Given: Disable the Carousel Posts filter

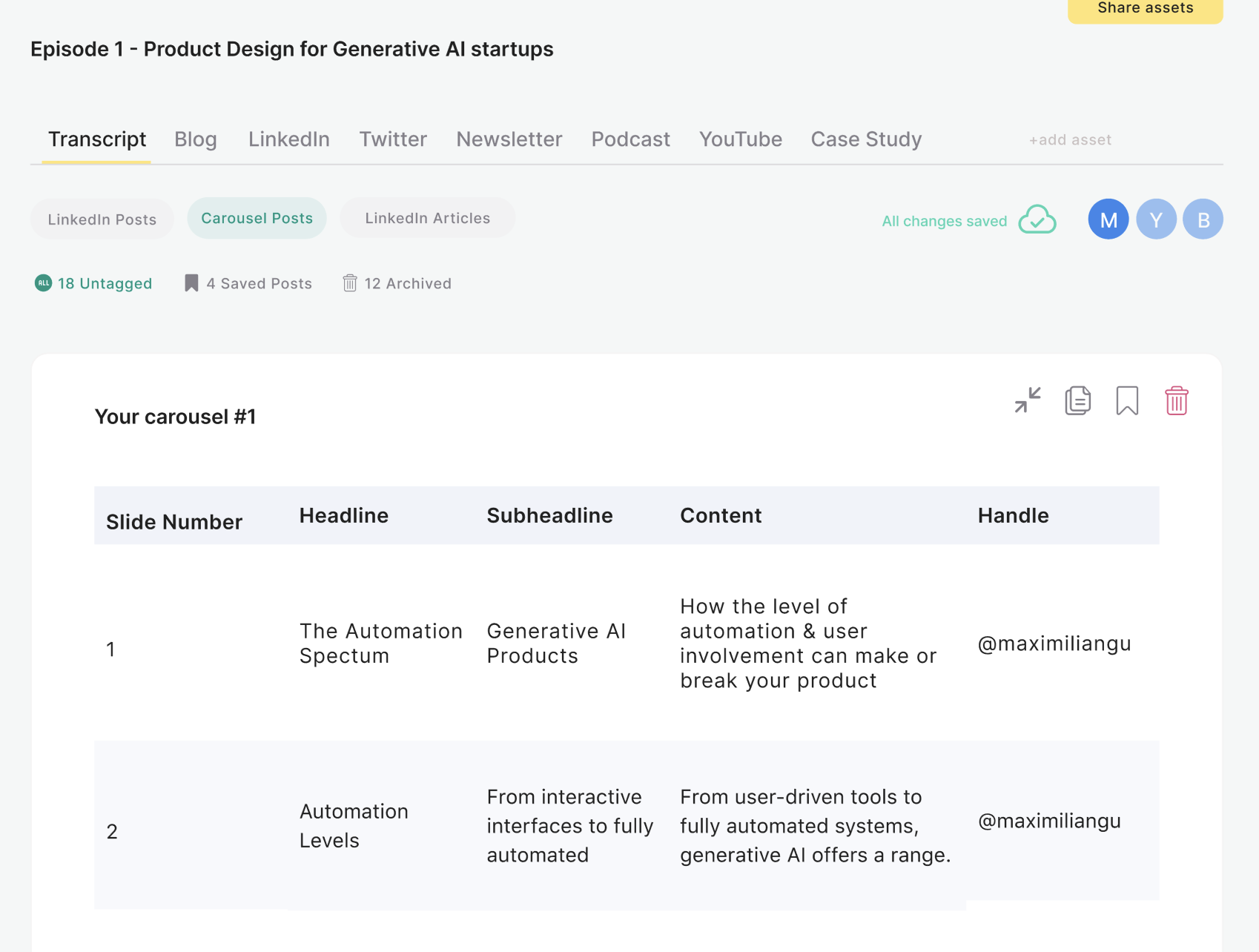Looking at the screenshot, I should click(257, 218).
